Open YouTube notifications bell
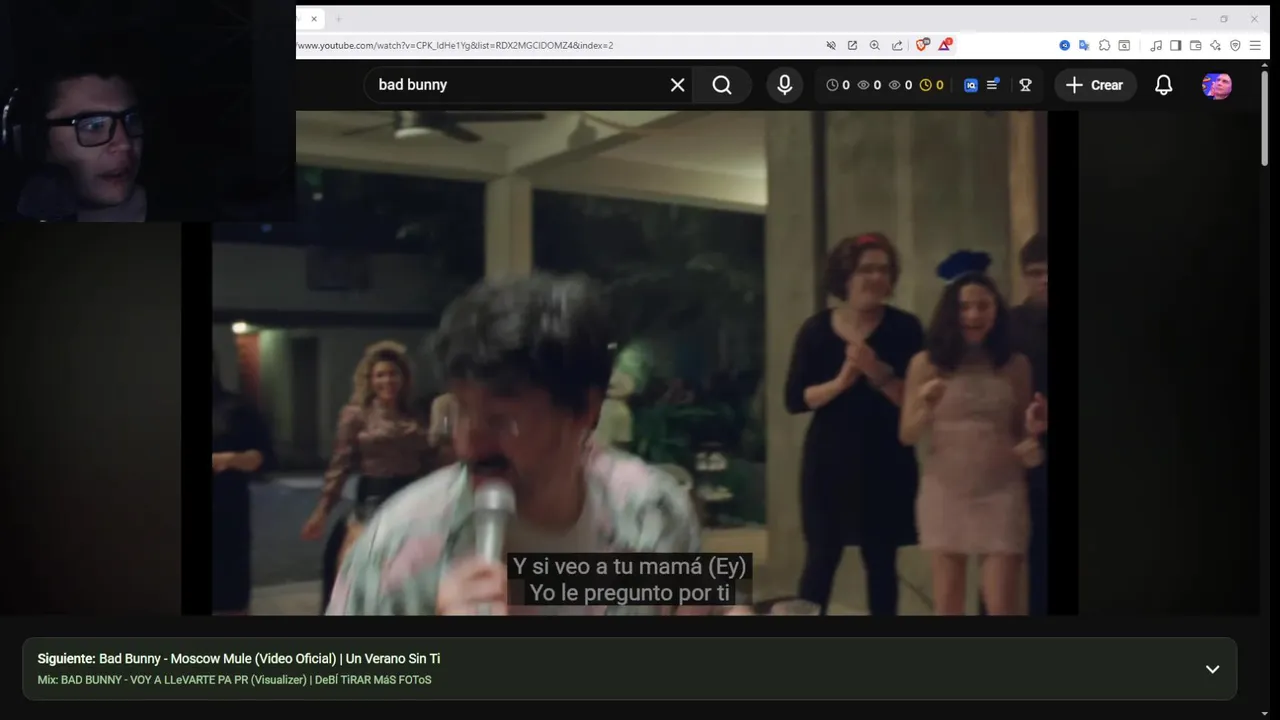 click(1164, 85)
